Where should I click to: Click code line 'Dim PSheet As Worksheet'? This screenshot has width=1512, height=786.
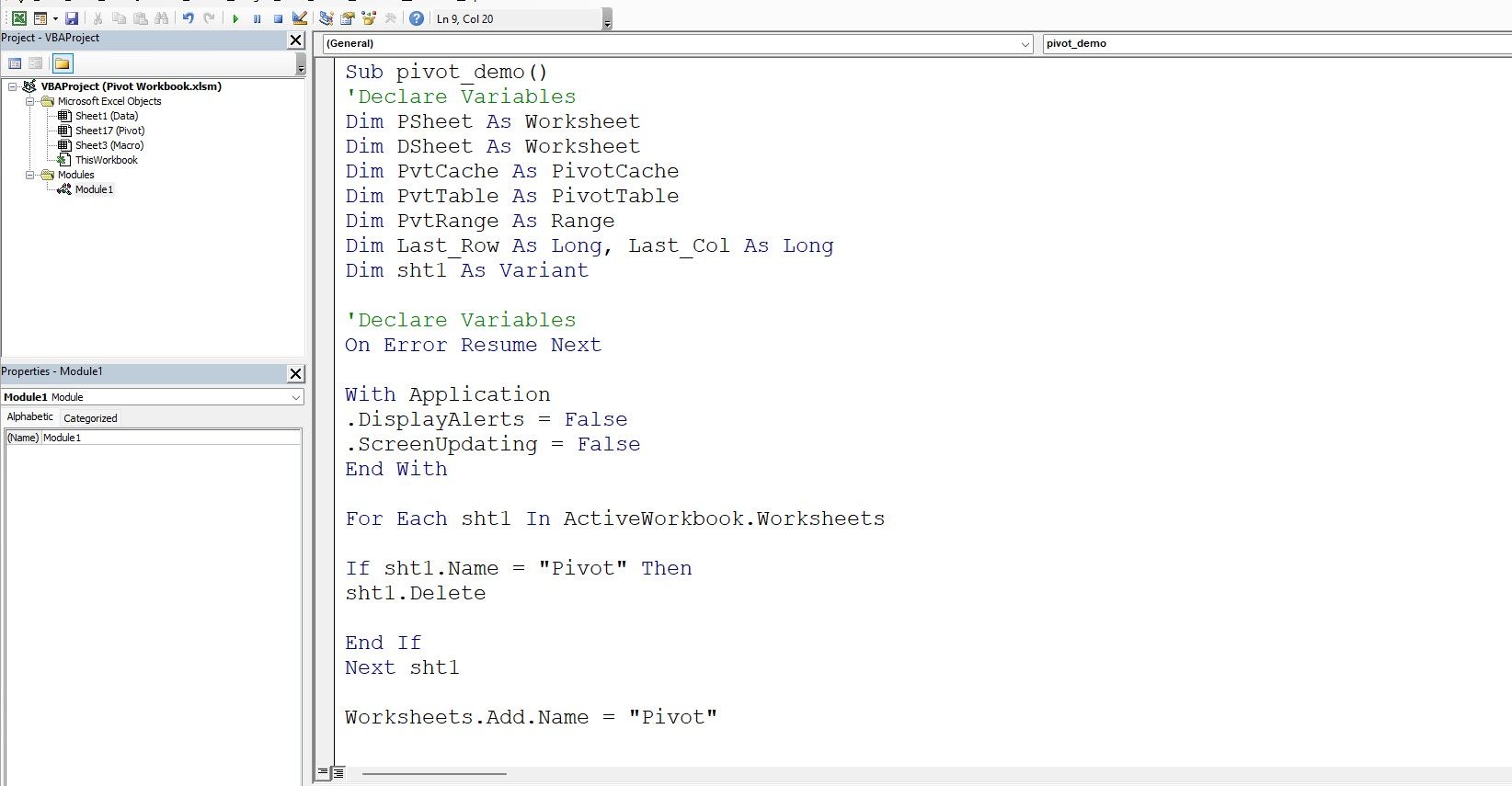[492, 121]
